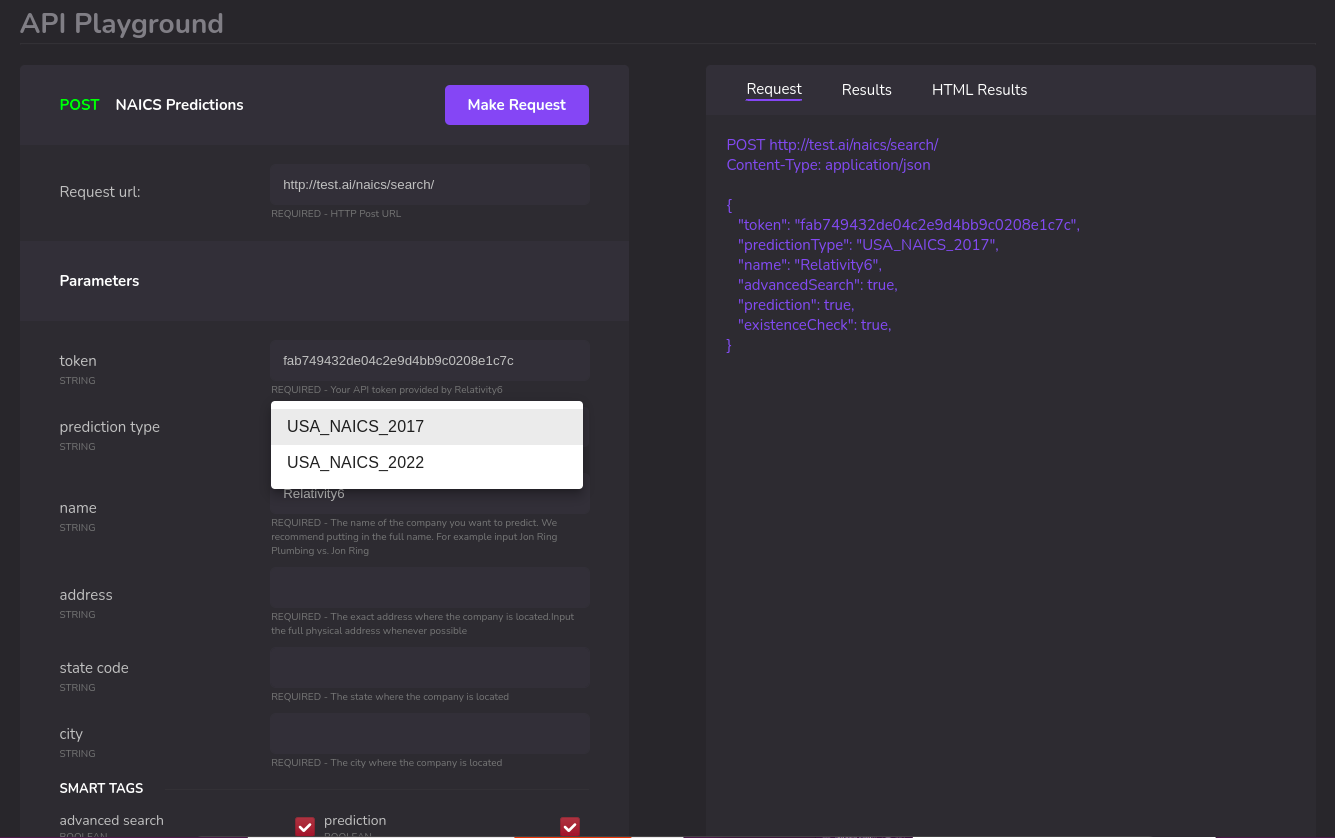Click into the token input field
1335x838 pixels.
click(x=430, y=360)
